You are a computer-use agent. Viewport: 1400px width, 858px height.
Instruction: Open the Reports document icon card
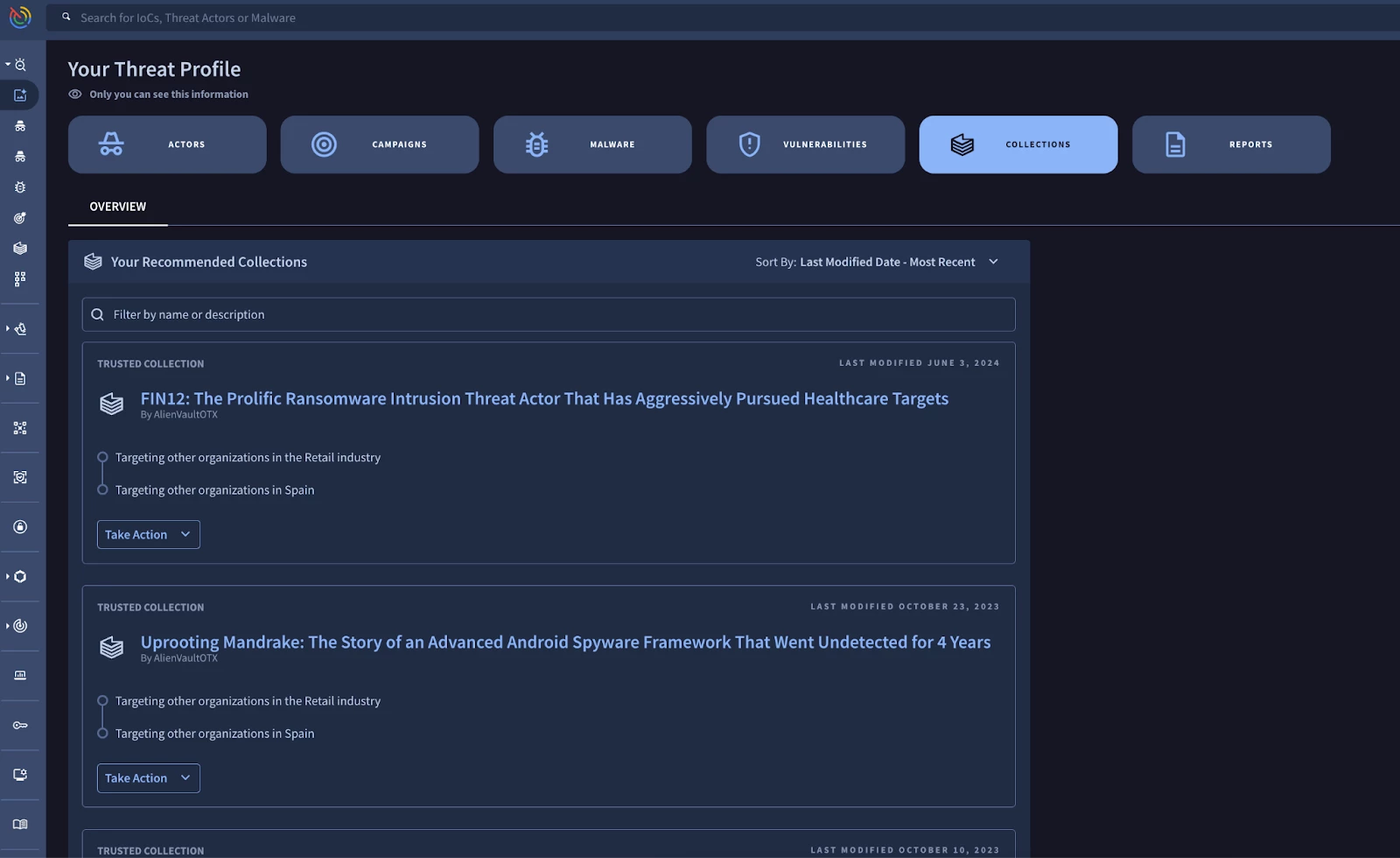(1231, 144)
